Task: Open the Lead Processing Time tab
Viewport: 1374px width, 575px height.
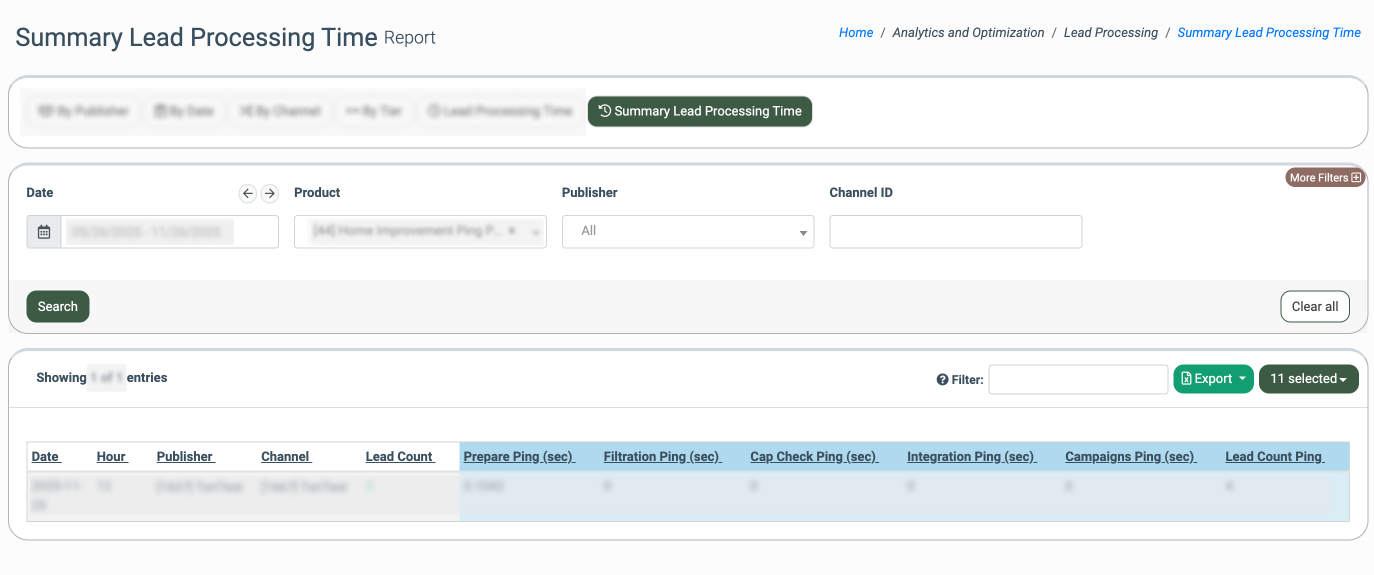Action: 500,112
